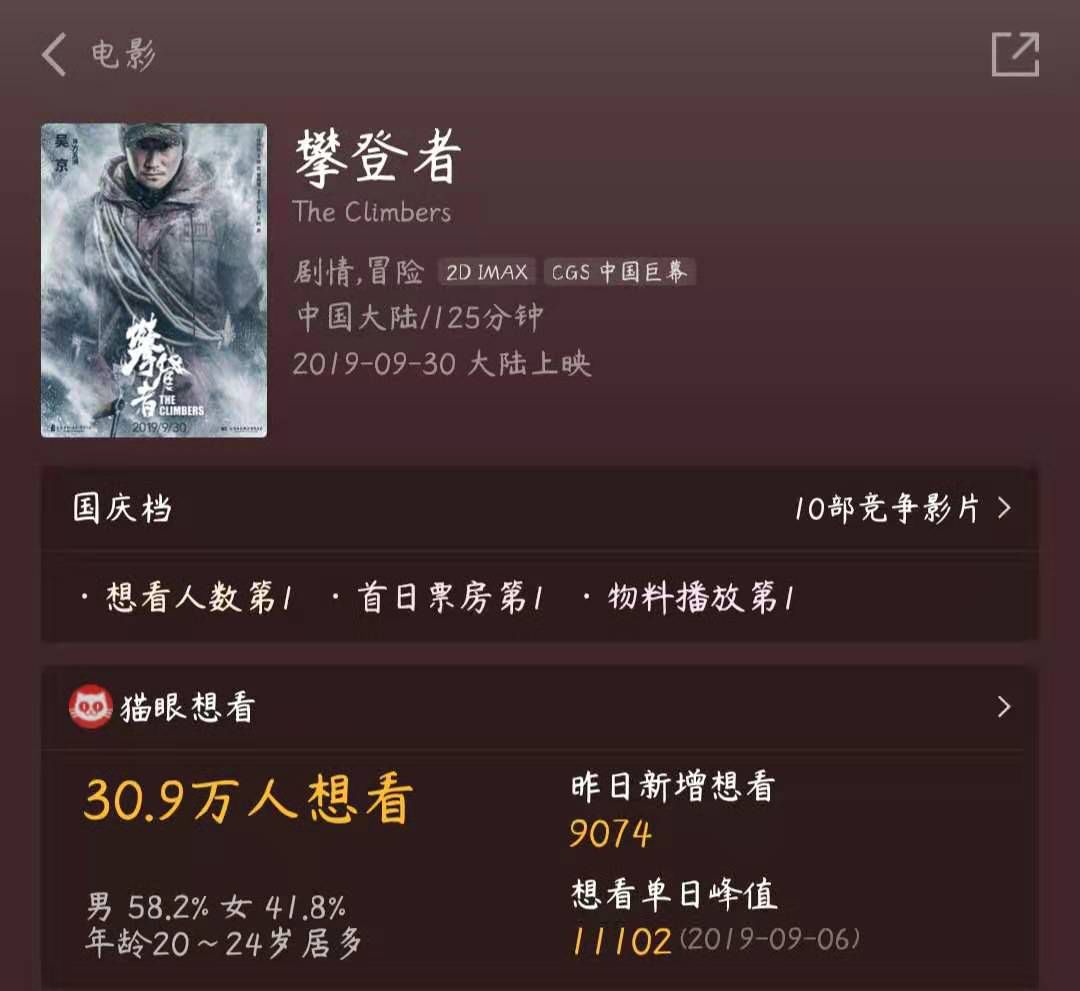1080x991 pixels.
Task: Open The Climbers movie poster
Action: coord(154,280)
